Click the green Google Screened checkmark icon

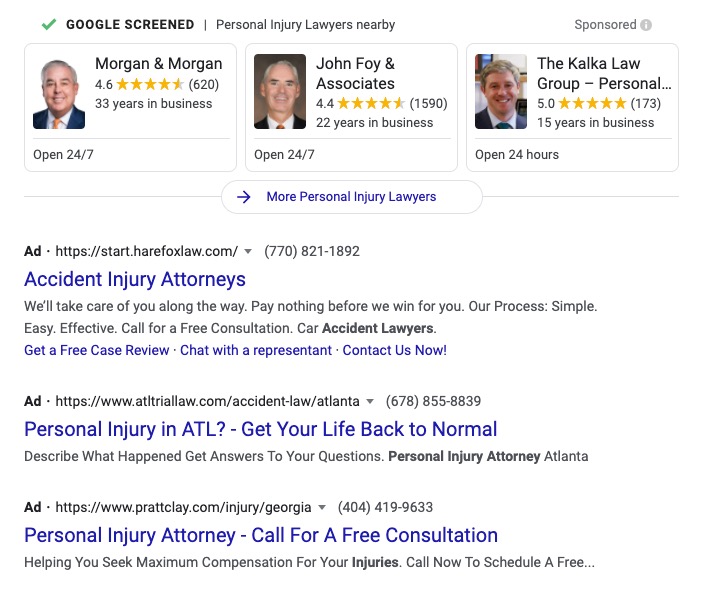click(48, 24)
